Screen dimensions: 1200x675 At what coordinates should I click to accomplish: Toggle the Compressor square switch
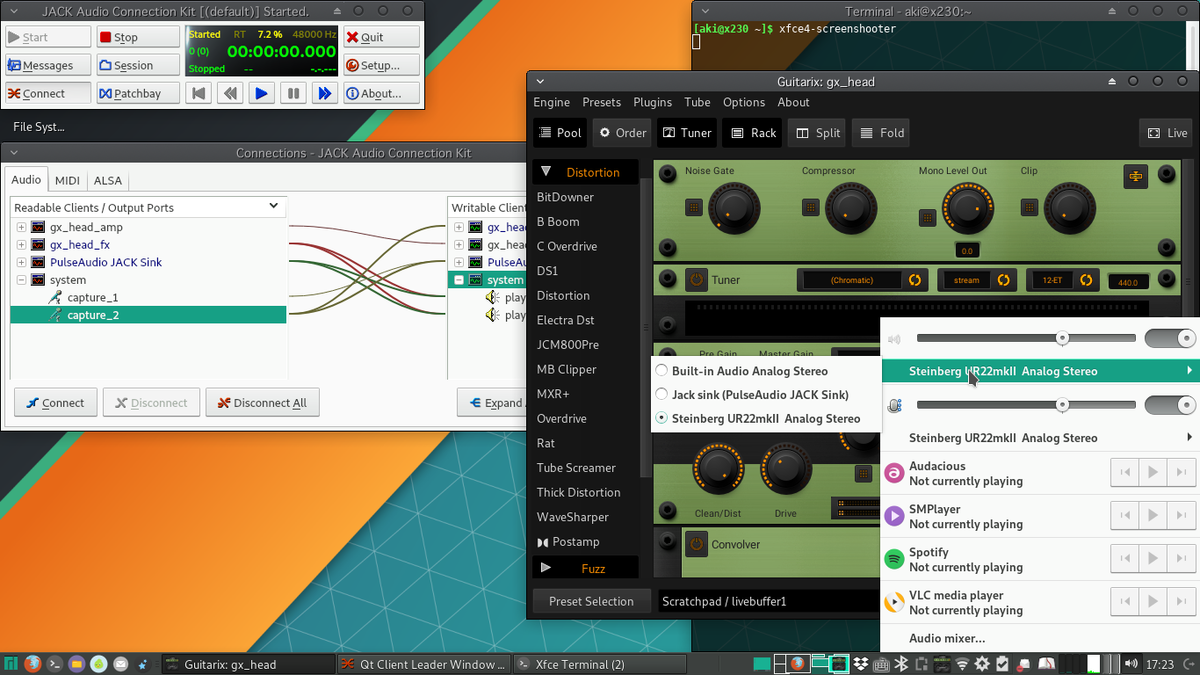811,207
